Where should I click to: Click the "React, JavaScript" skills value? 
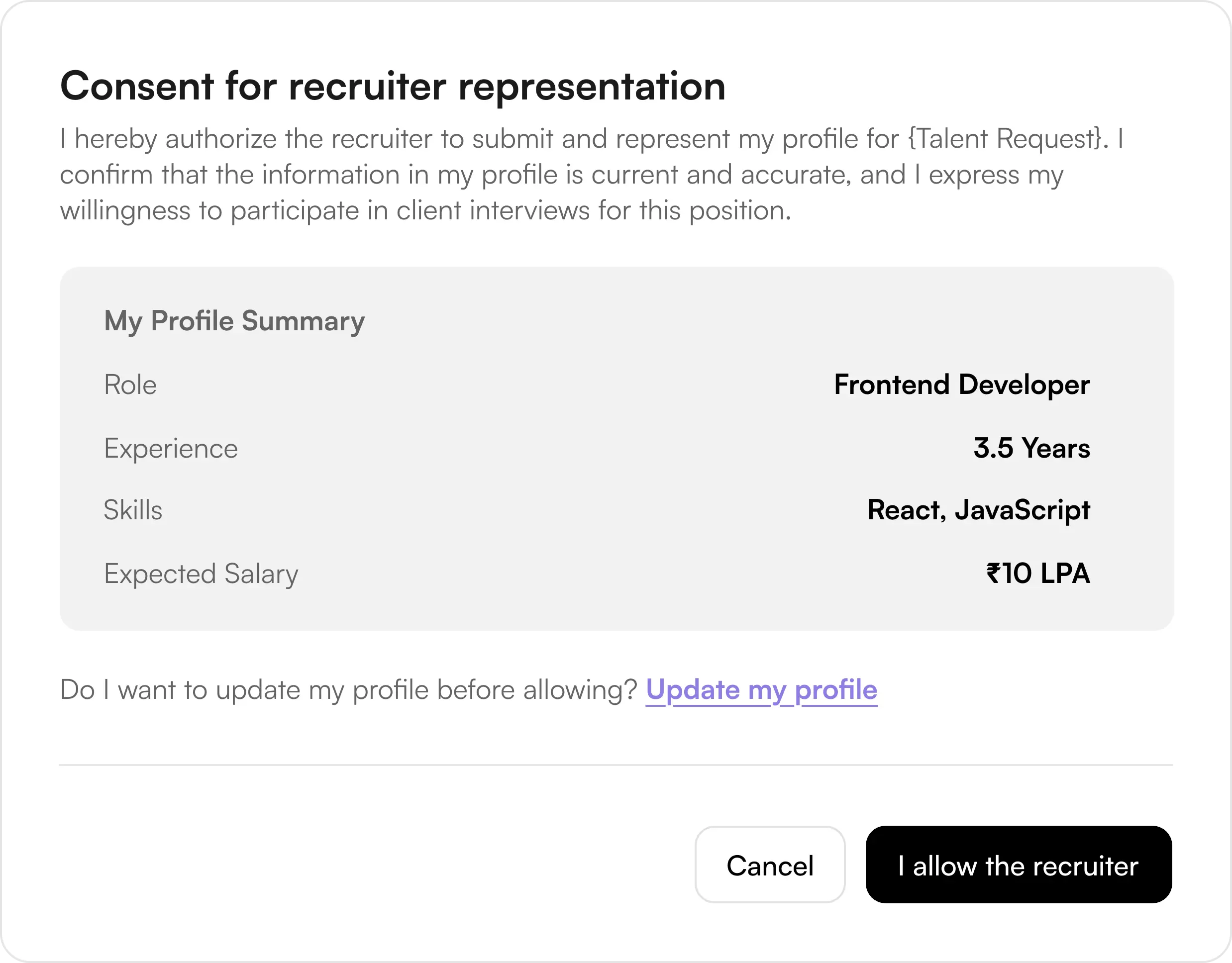coord(978,510)
